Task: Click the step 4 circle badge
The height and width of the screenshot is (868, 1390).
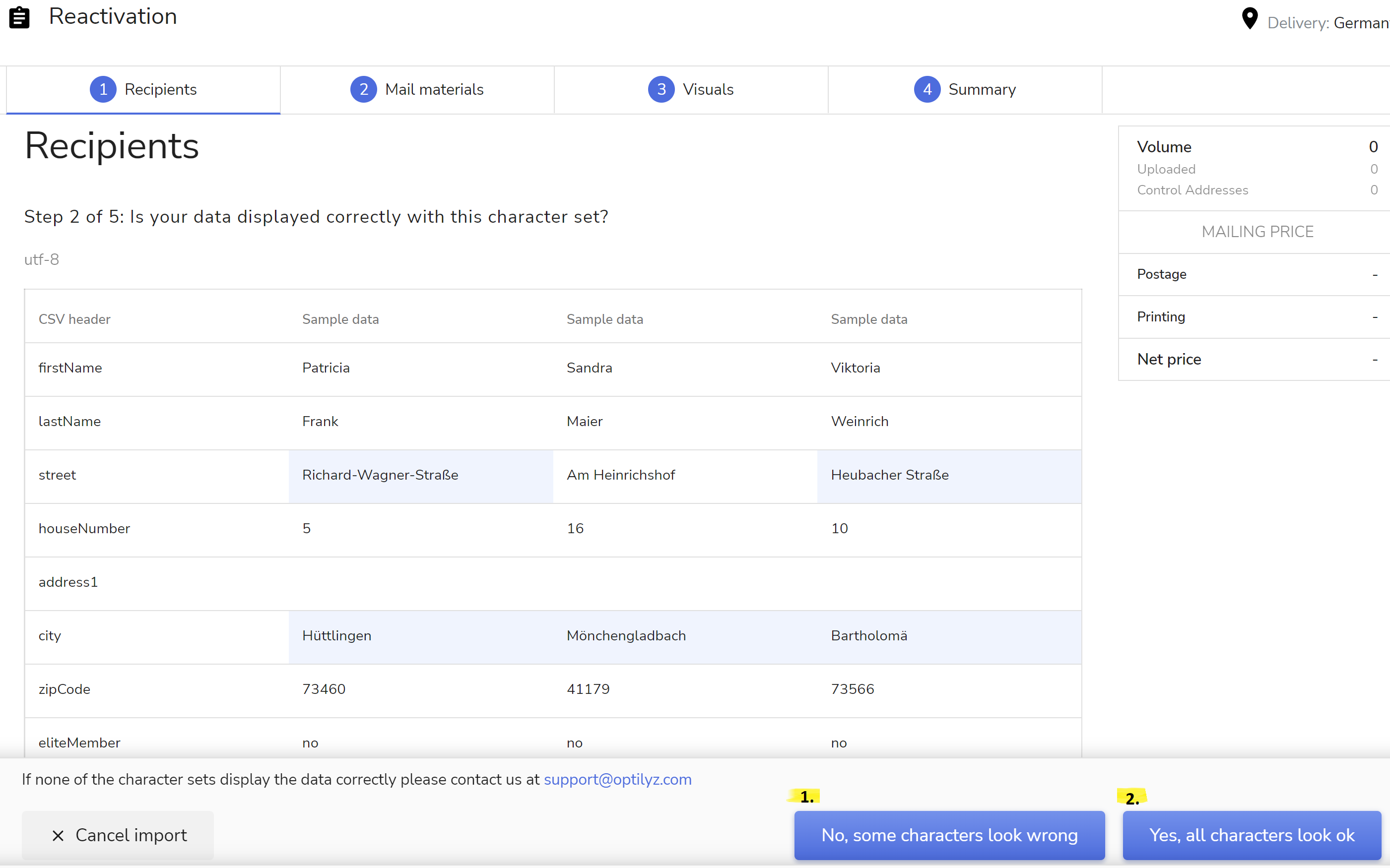Action: click(927, 90)
